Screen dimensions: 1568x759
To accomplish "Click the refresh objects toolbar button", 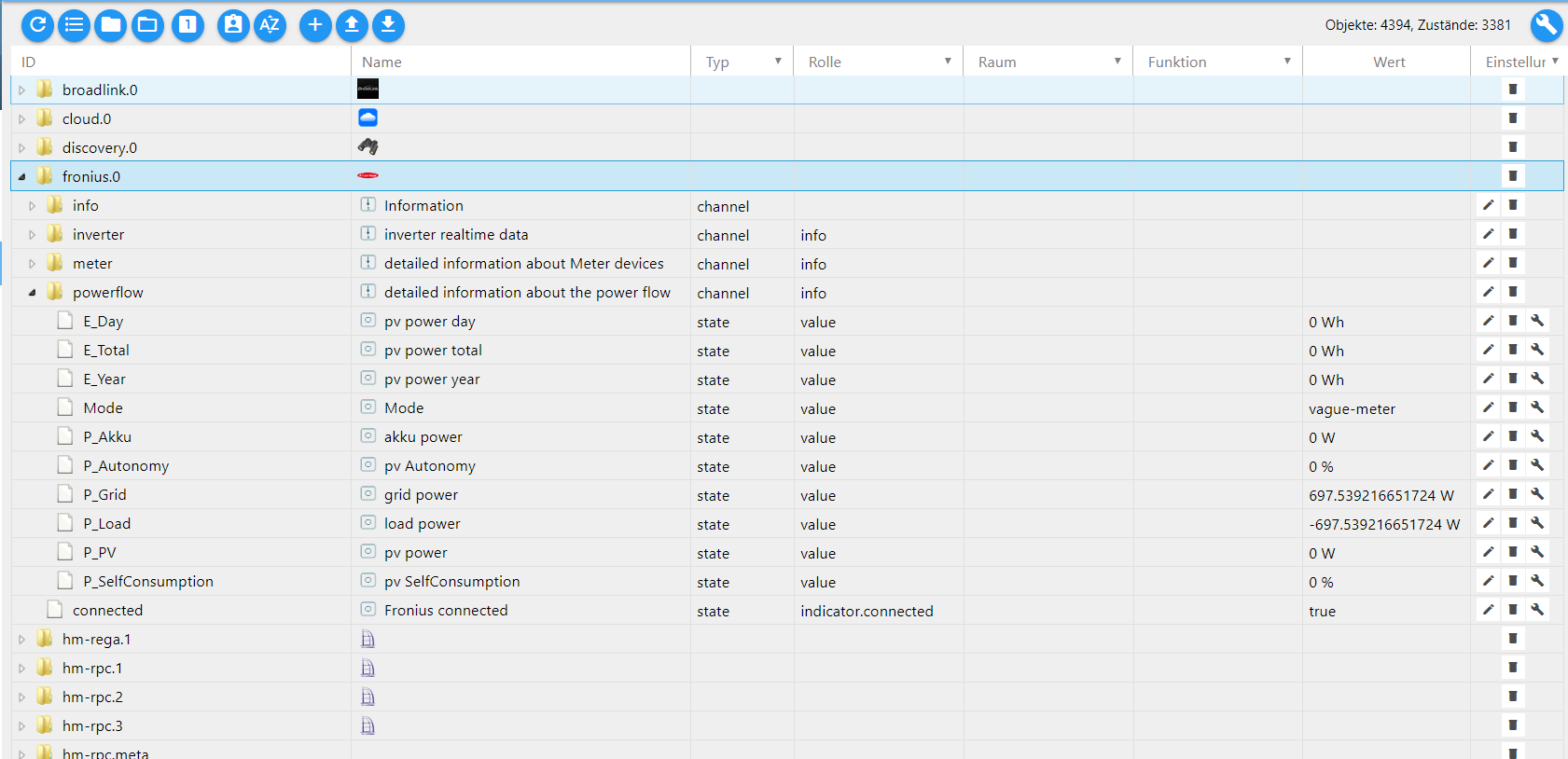I will click(37, 25).
